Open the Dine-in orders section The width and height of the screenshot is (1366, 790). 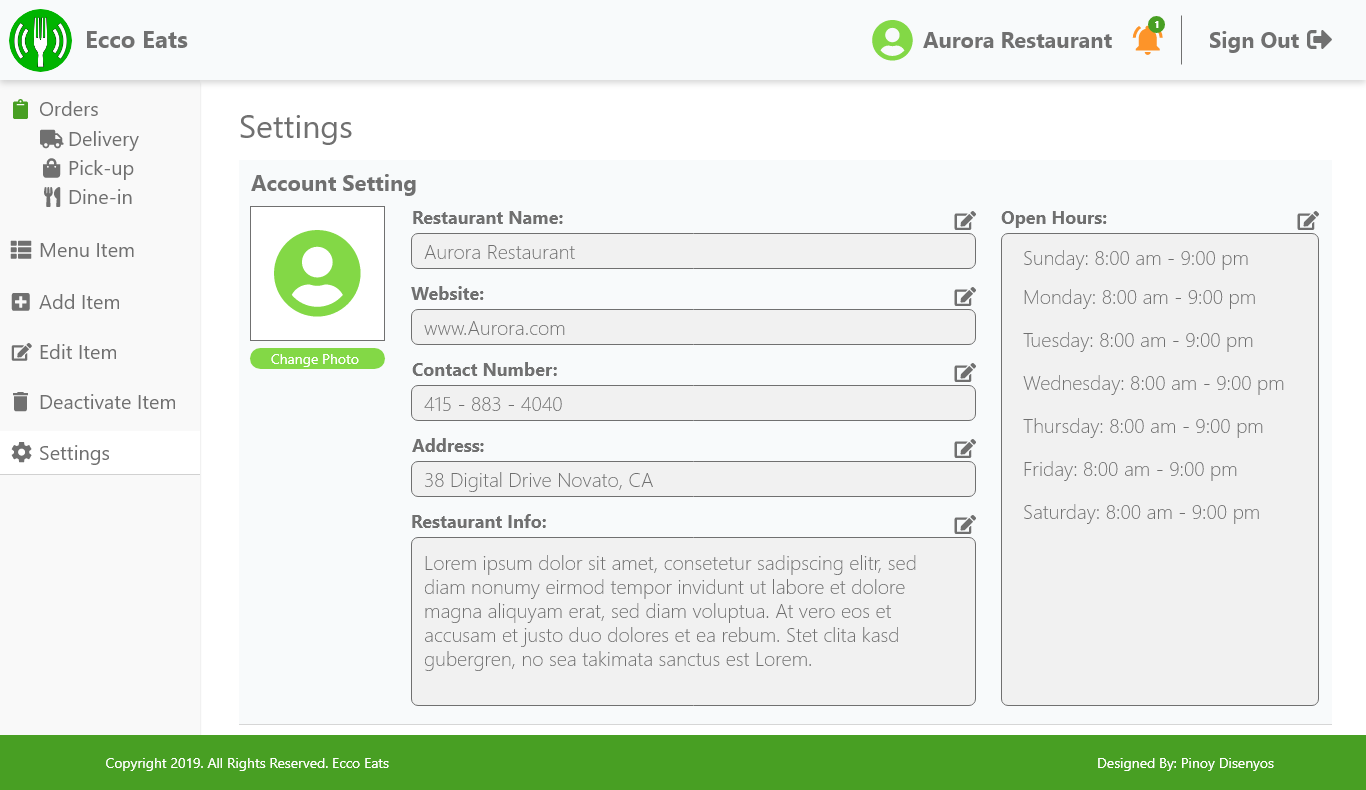point(99,197)
